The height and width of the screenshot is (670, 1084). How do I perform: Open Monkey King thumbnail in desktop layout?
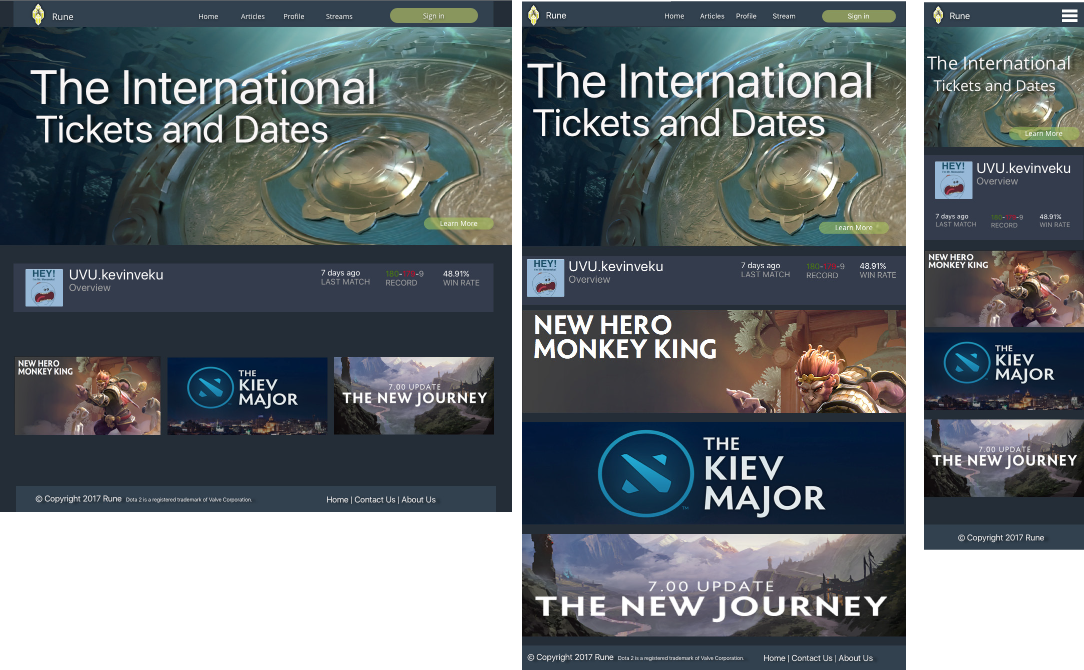click(x=88, y=396)
